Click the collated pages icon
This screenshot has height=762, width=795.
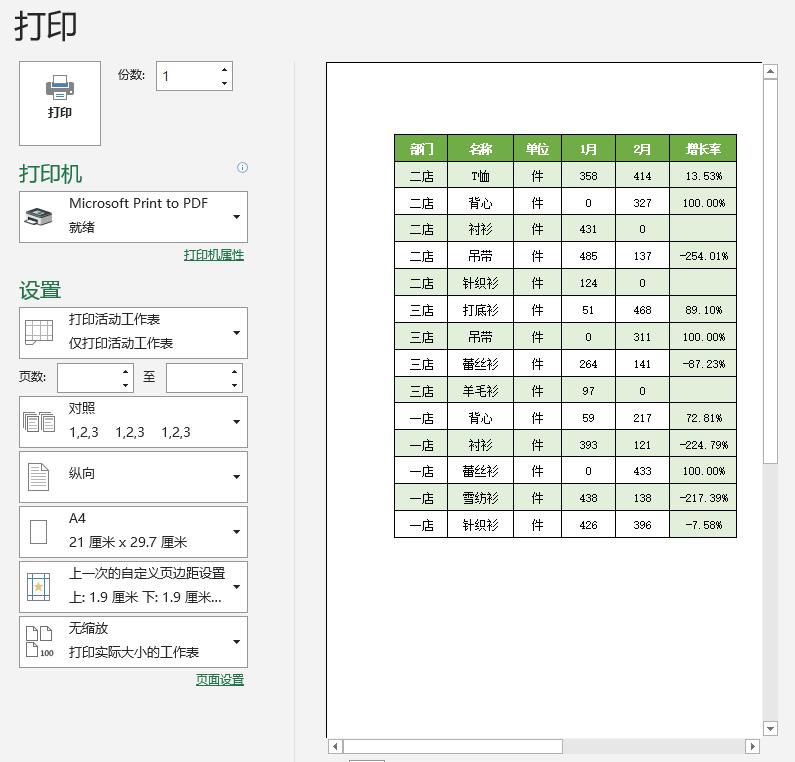pos(39,422)
